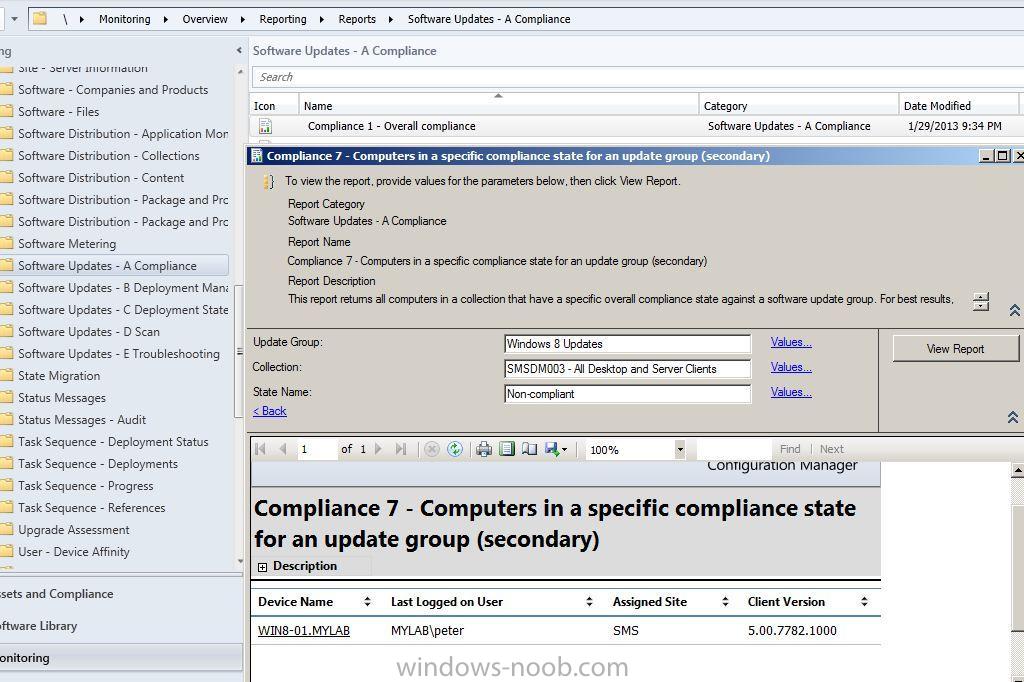Screen dimensions: 1024x682
Task: Switch to print layout view
Action: pos(507,449)
